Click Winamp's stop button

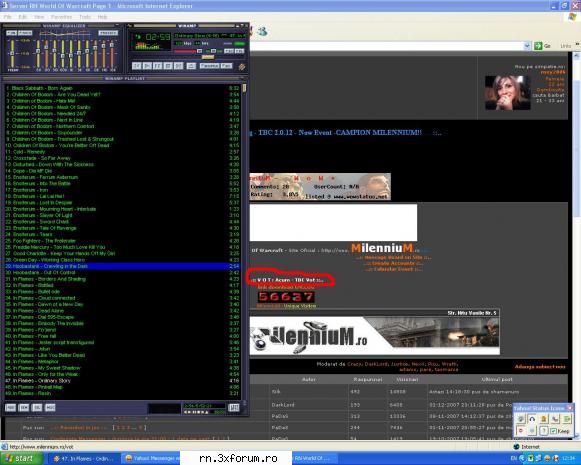pyautogui.click(x=168, y=66)
